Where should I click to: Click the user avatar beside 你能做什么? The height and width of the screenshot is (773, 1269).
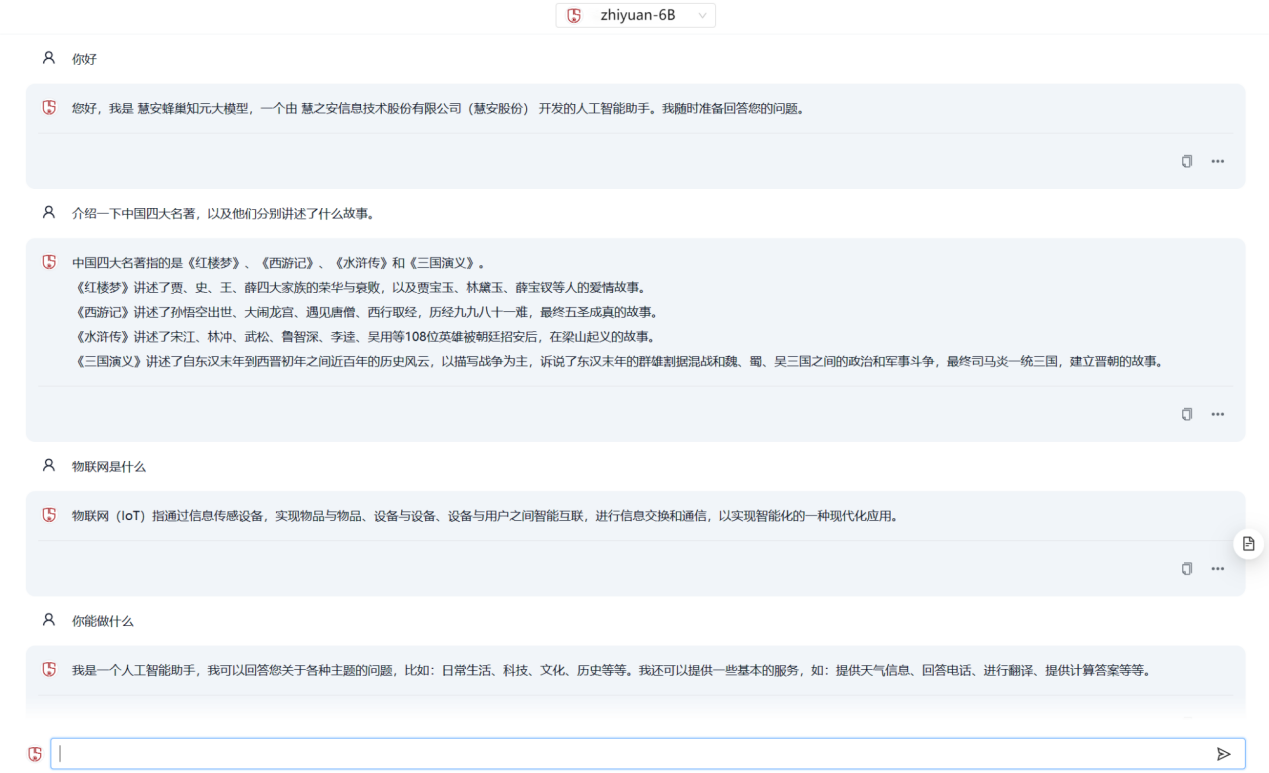click(x=49, y=620)
